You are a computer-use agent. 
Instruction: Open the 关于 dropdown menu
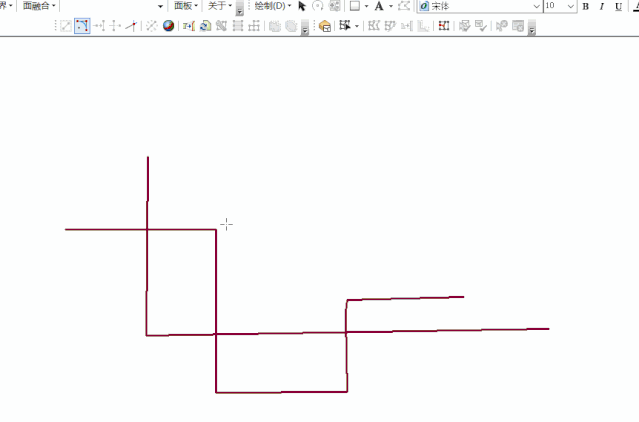click(x=220, y=6)
